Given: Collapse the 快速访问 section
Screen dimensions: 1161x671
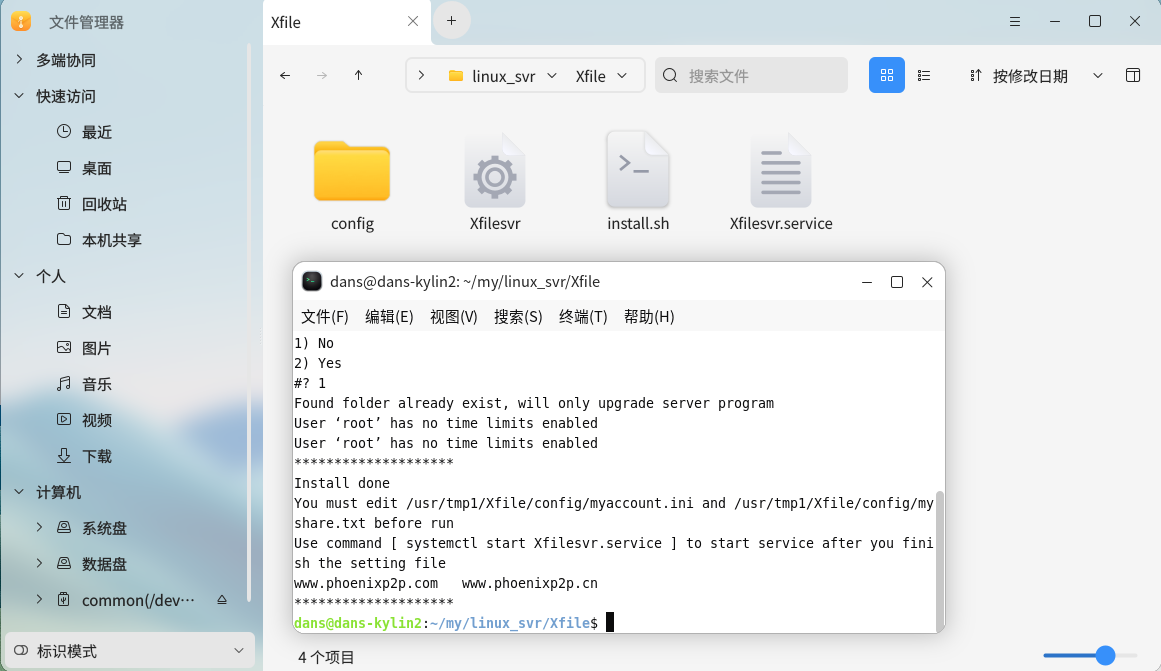Looking at the screenshot, I should [x=19, y=96].
